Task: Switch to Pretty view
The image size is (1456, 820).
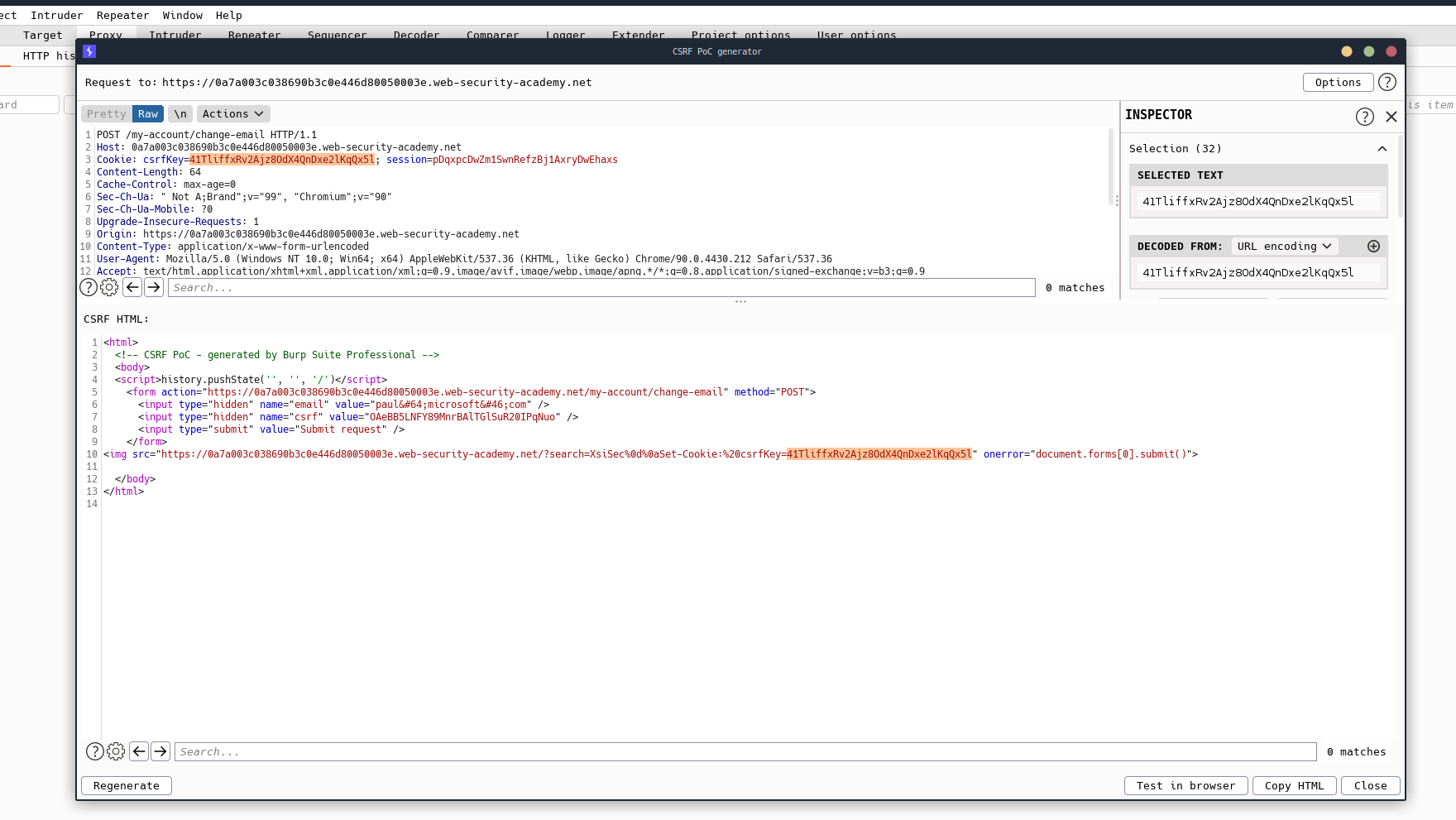Action: click(x=107, y=114)
